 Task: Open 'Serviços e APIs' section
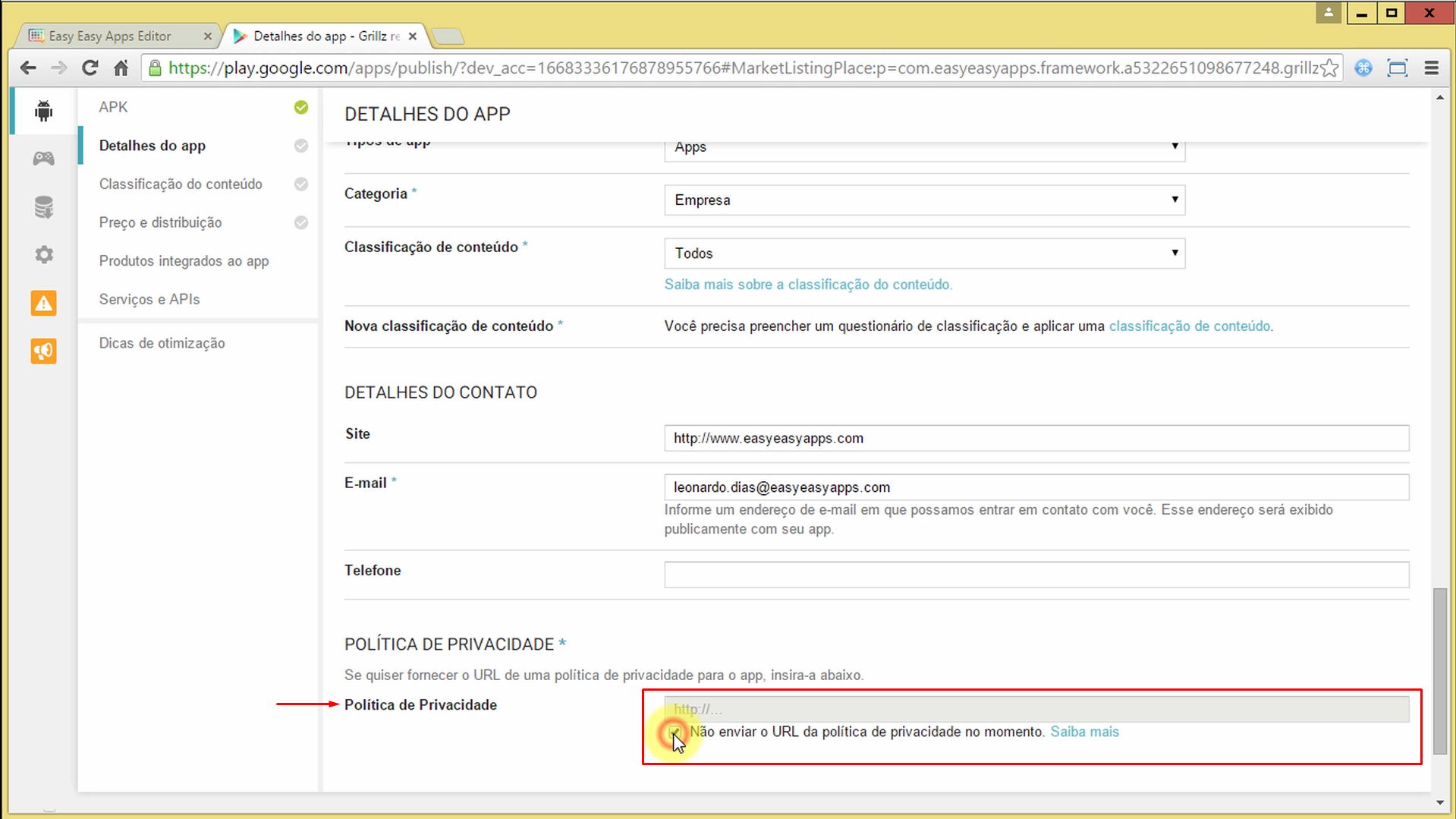149,299
